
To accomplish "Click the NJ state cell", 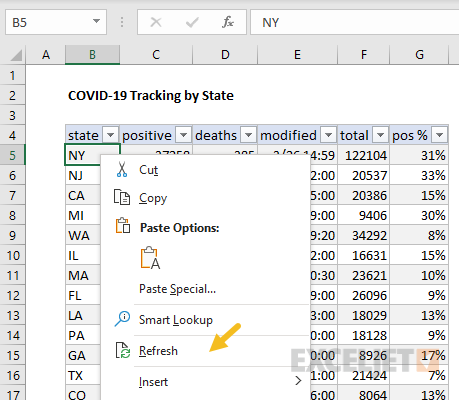I will tap(83, 175).
